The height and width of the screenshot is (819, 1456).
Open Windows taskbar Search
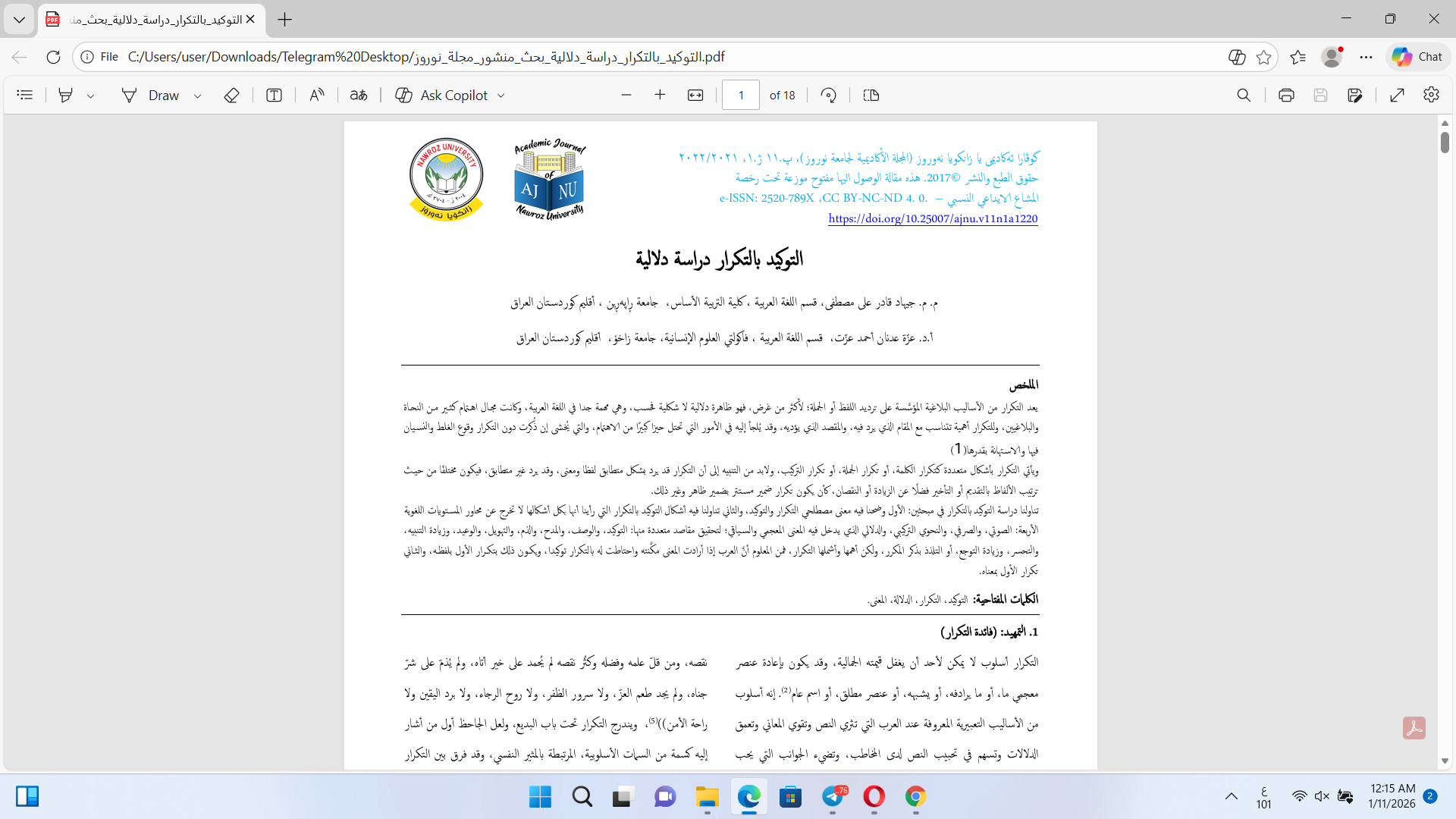[582, 796]
